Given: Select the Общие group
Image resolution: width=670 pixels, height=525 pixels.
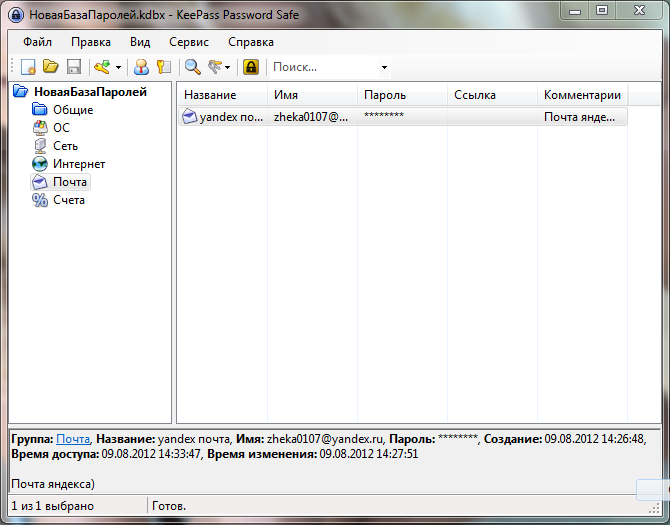Looking at the screenshot, I should 73,110.
